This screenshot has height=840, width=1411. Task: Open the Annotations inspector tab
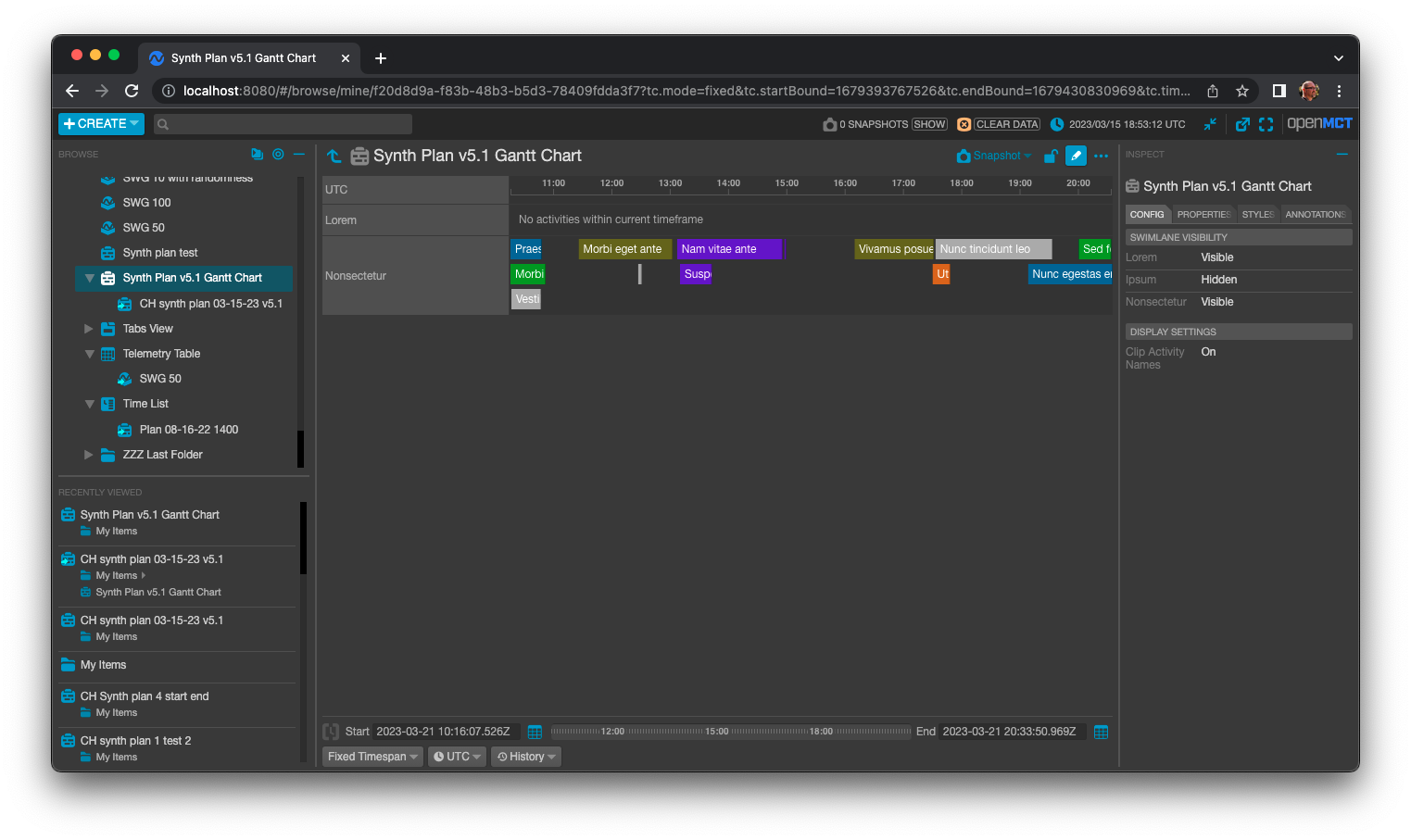pos(1315,214)
